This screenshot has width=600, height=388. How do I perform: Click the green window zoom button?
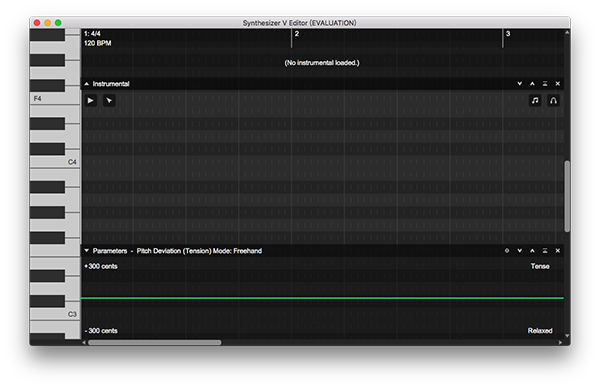(x=58, y=23)
